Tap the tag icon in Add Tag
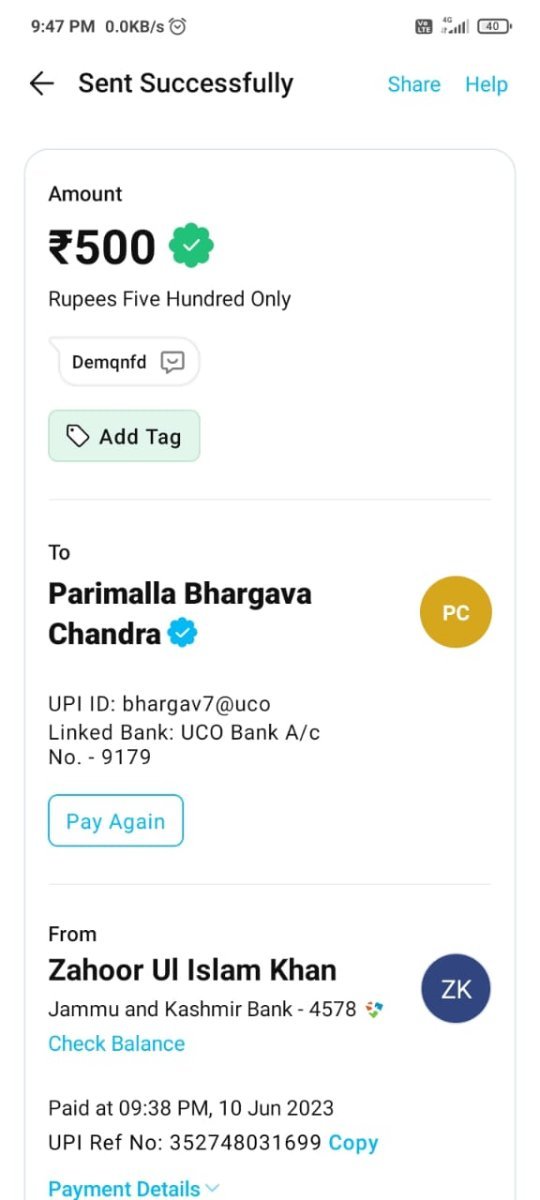Screen dimensions: 540x1200 click(78, 436)
